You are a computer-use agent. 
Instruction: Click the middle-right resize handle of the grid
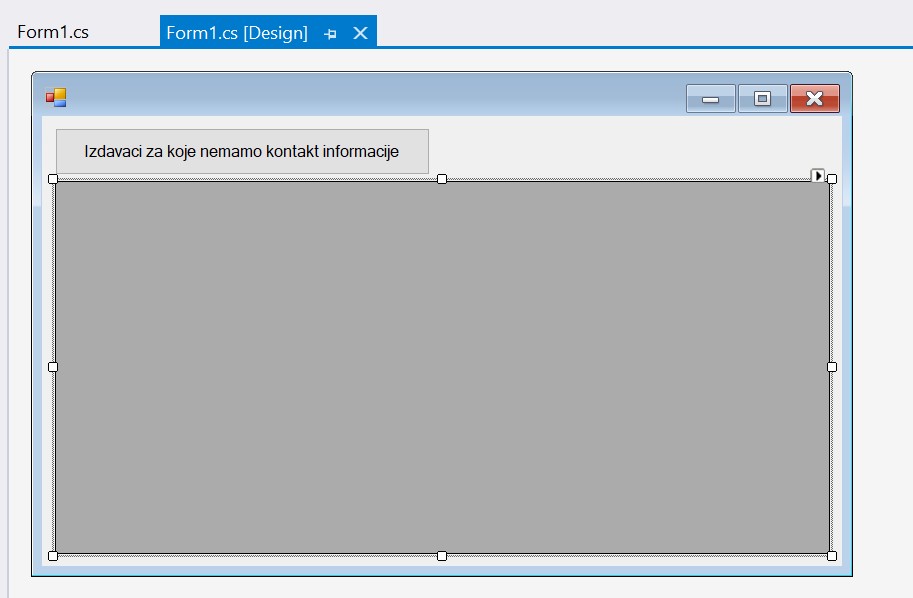click(832, 367)
